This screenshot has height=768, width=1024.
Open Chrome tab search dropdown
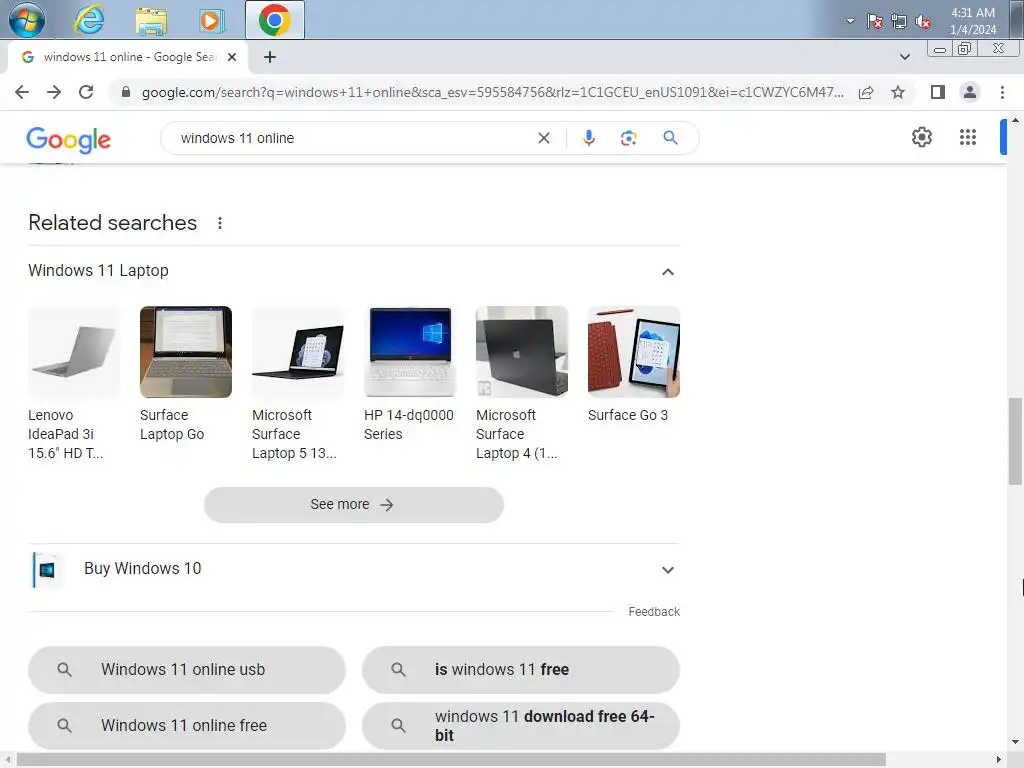click(904, 57)
